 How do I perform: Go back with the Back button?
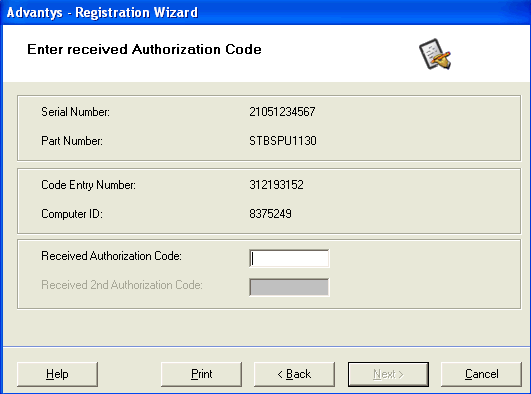point(294,374)
